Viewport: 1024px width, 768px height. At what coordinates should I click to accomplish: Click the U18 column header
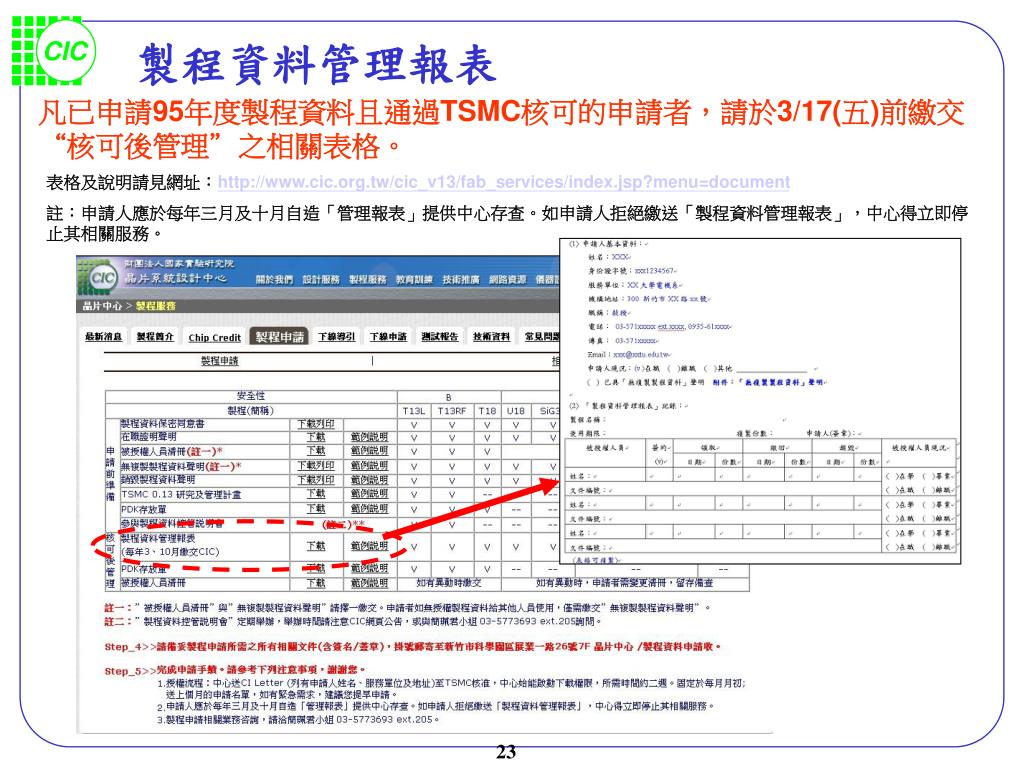click(x=515, y=411)
